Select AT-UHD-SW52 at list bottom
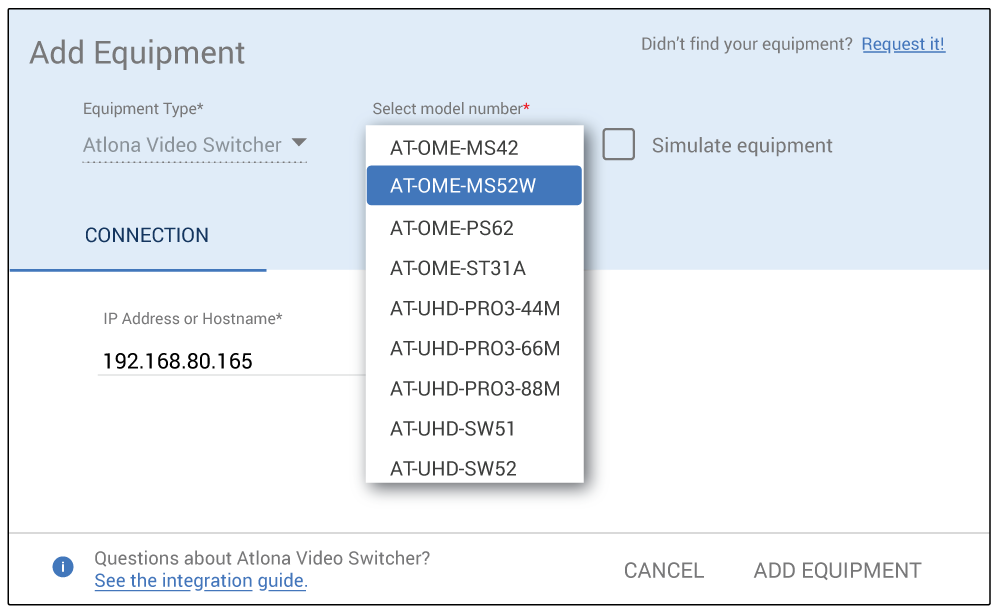Viewport: 1000px width, 613px height. tap(453, 467)
